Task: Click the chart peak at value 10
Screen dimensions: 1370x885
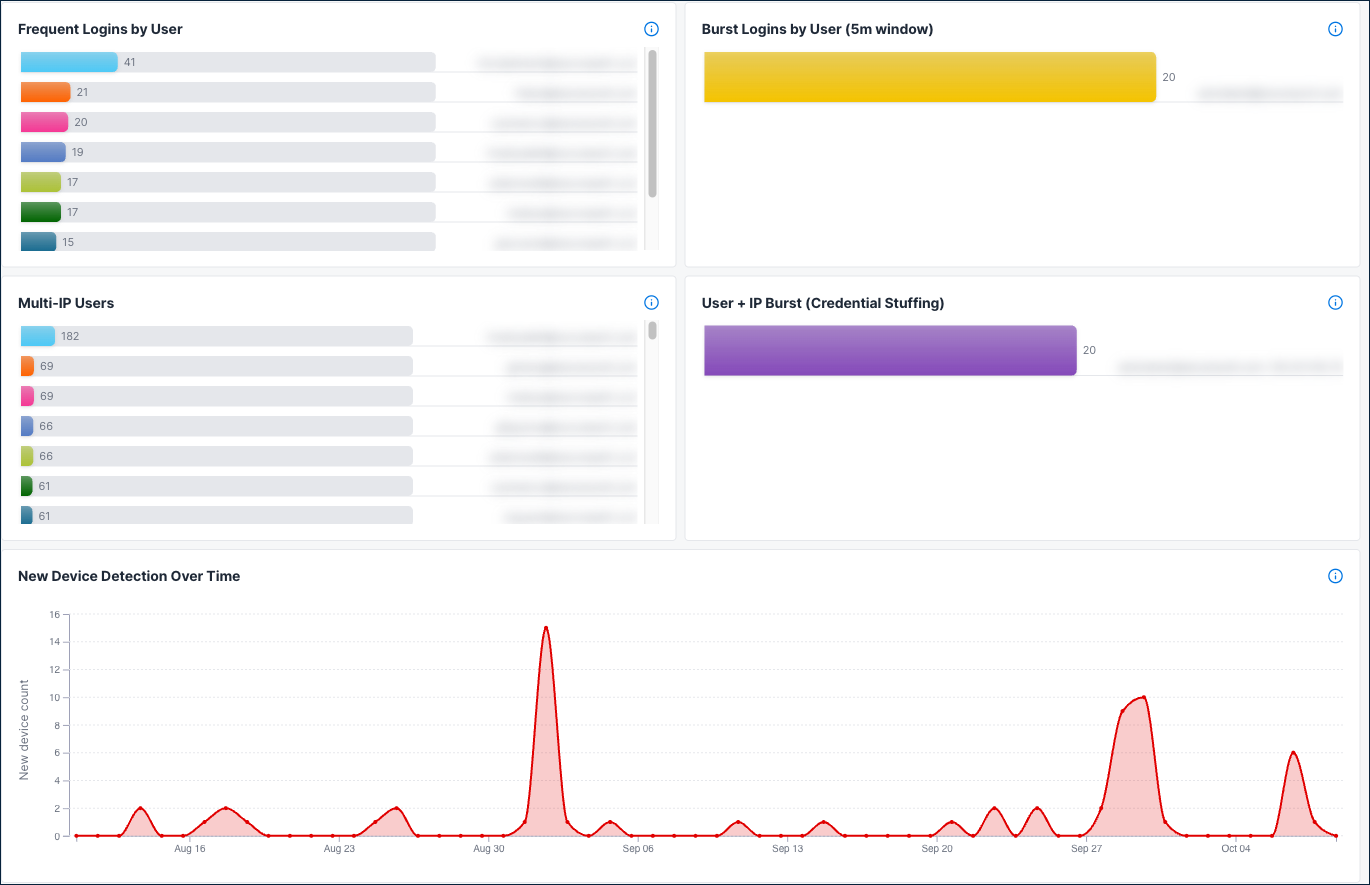Action: coord(1144,697)
